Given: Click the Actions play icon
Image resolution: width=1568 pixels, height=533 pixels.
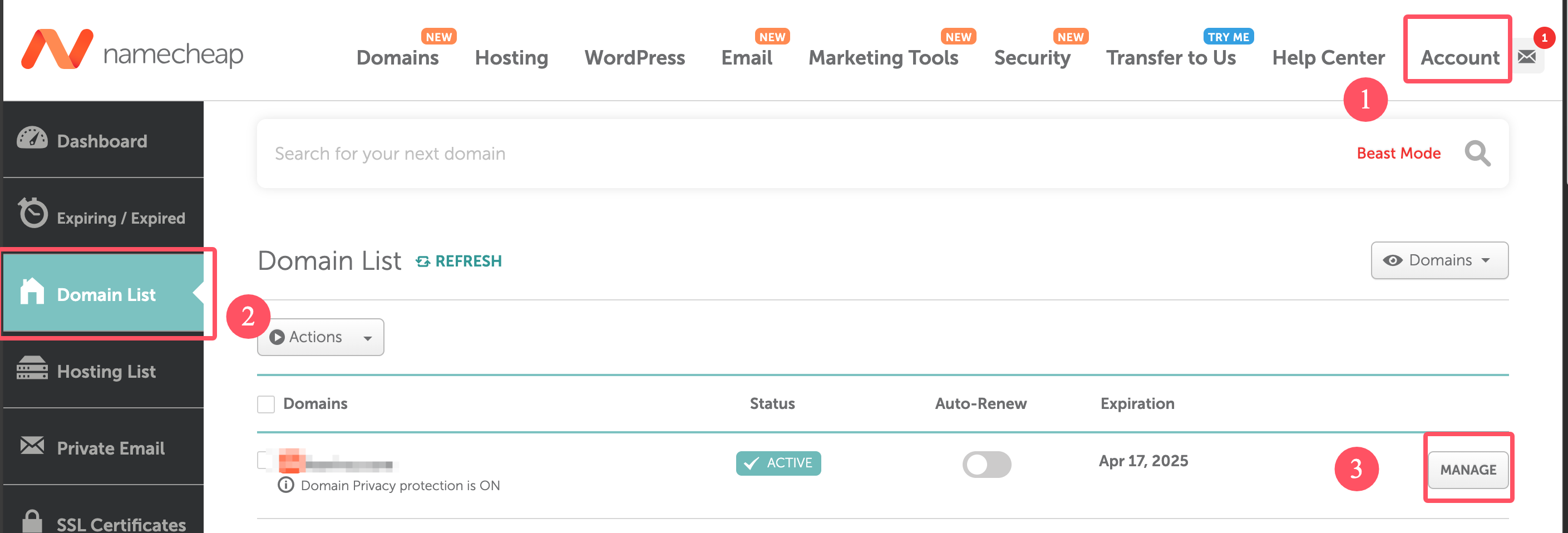Looking at the screenshot, I should [x=277, y=337].
